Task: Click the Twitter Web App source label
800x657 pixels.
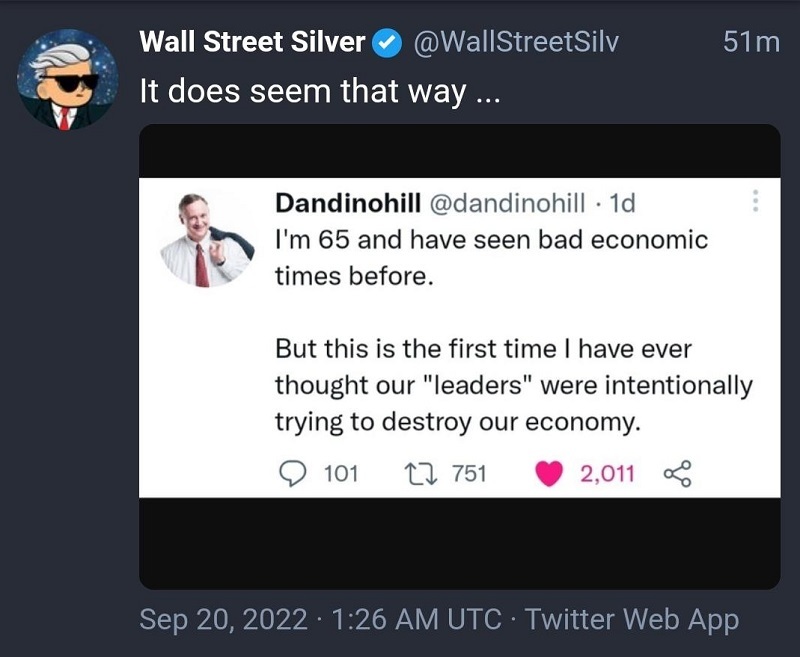Action: coord(632,619)
